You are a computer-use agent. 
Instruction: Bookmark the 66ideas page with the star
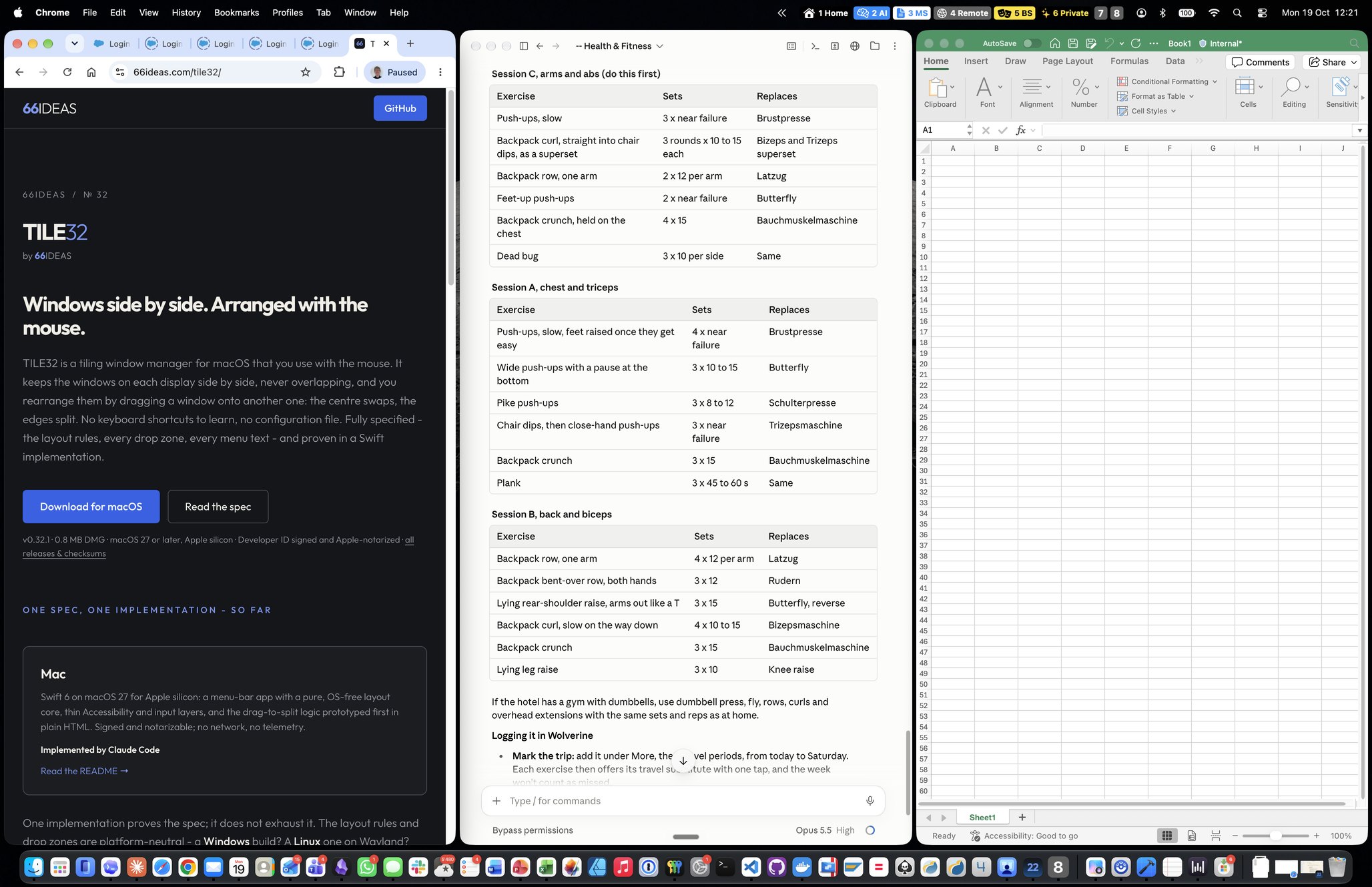306,72
